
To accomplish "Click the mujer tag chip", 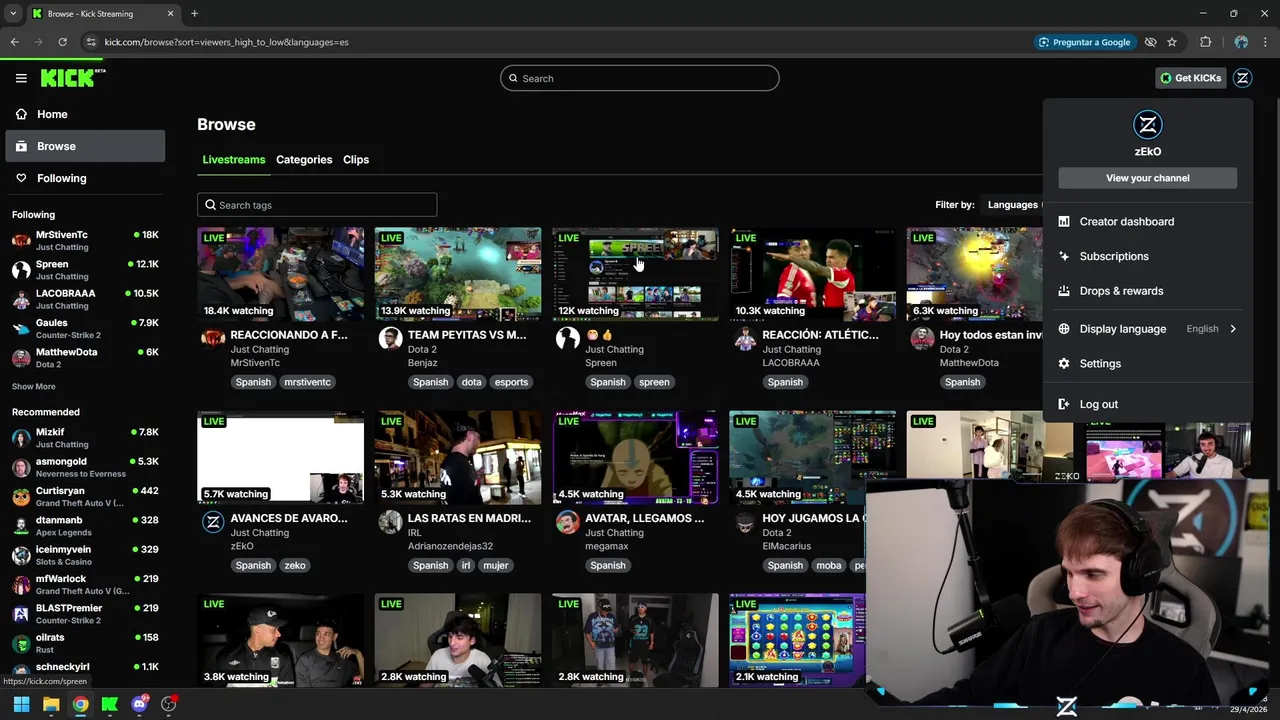I will coord(496,565).
